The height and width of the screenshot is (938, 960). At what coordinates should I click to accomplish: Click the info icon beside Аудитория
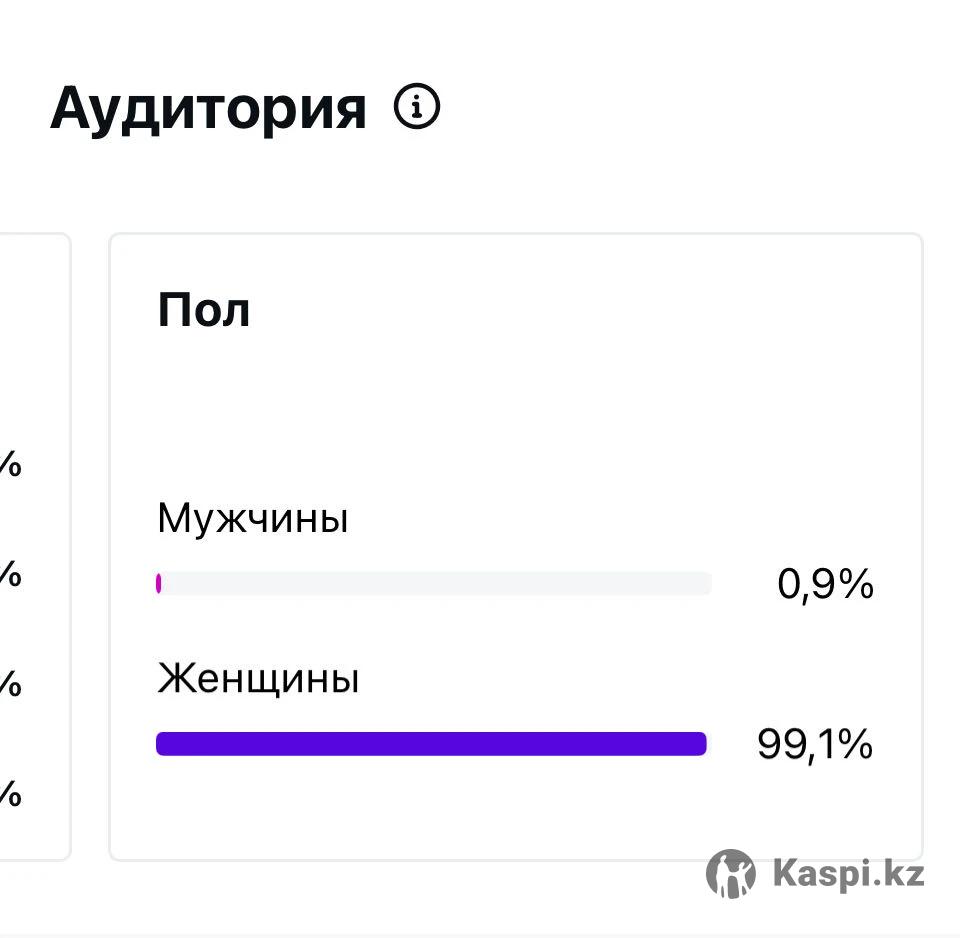(416, 107)
